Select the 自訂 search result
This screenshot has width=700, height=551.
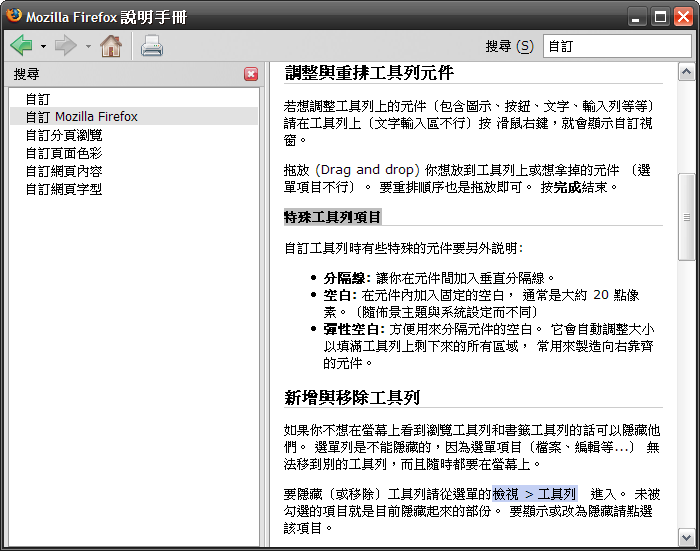133,99
